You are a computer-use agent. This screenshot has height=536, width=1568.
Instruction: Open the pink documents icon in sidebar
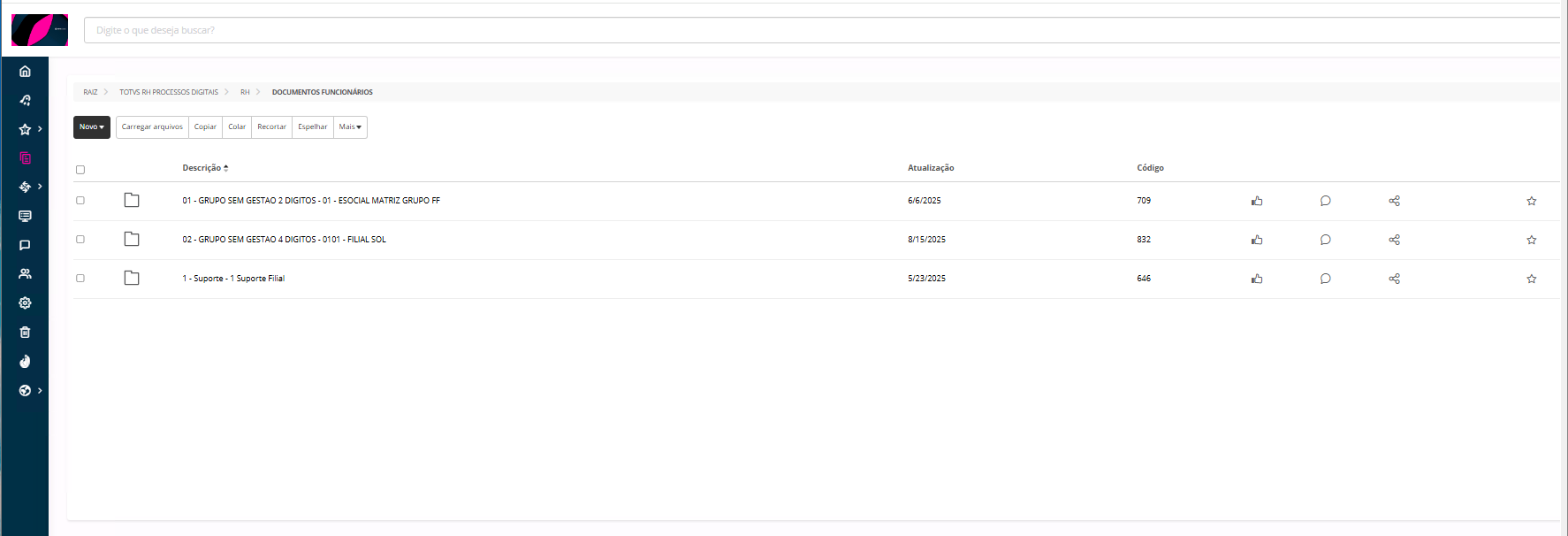(x=25, y=158)
